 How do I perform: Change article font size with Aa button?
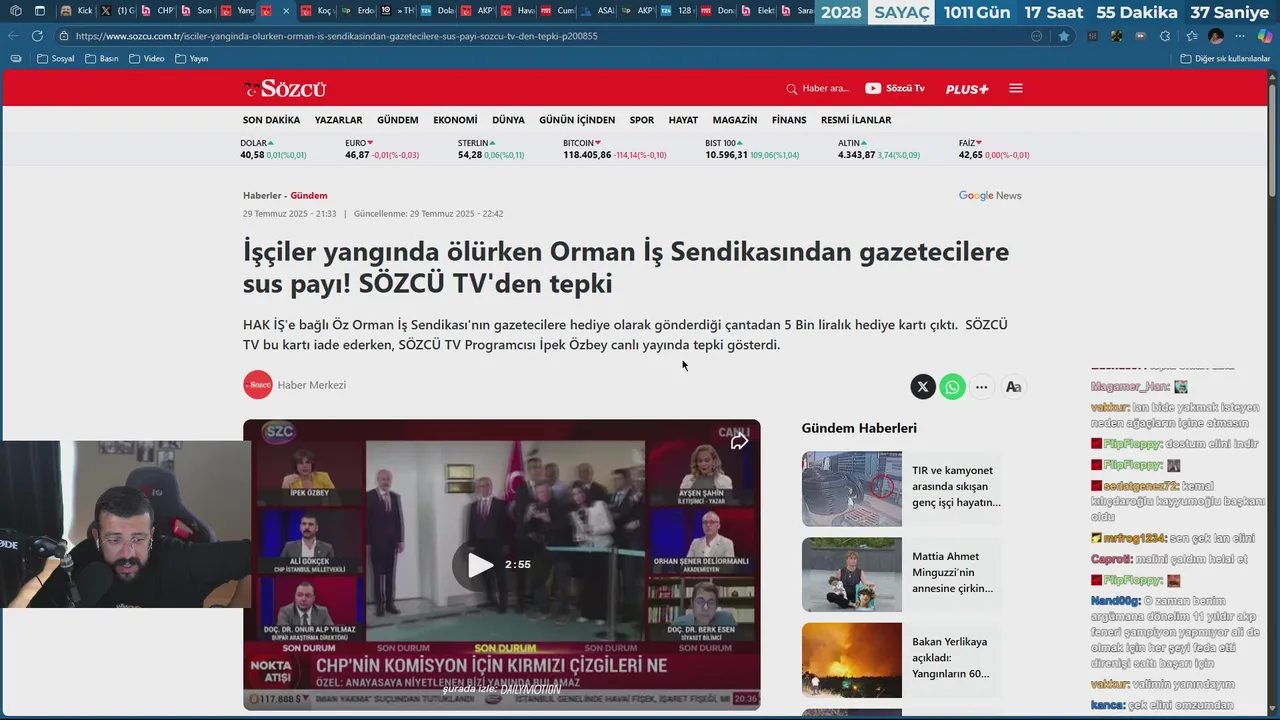click(x=1013, y=387)
